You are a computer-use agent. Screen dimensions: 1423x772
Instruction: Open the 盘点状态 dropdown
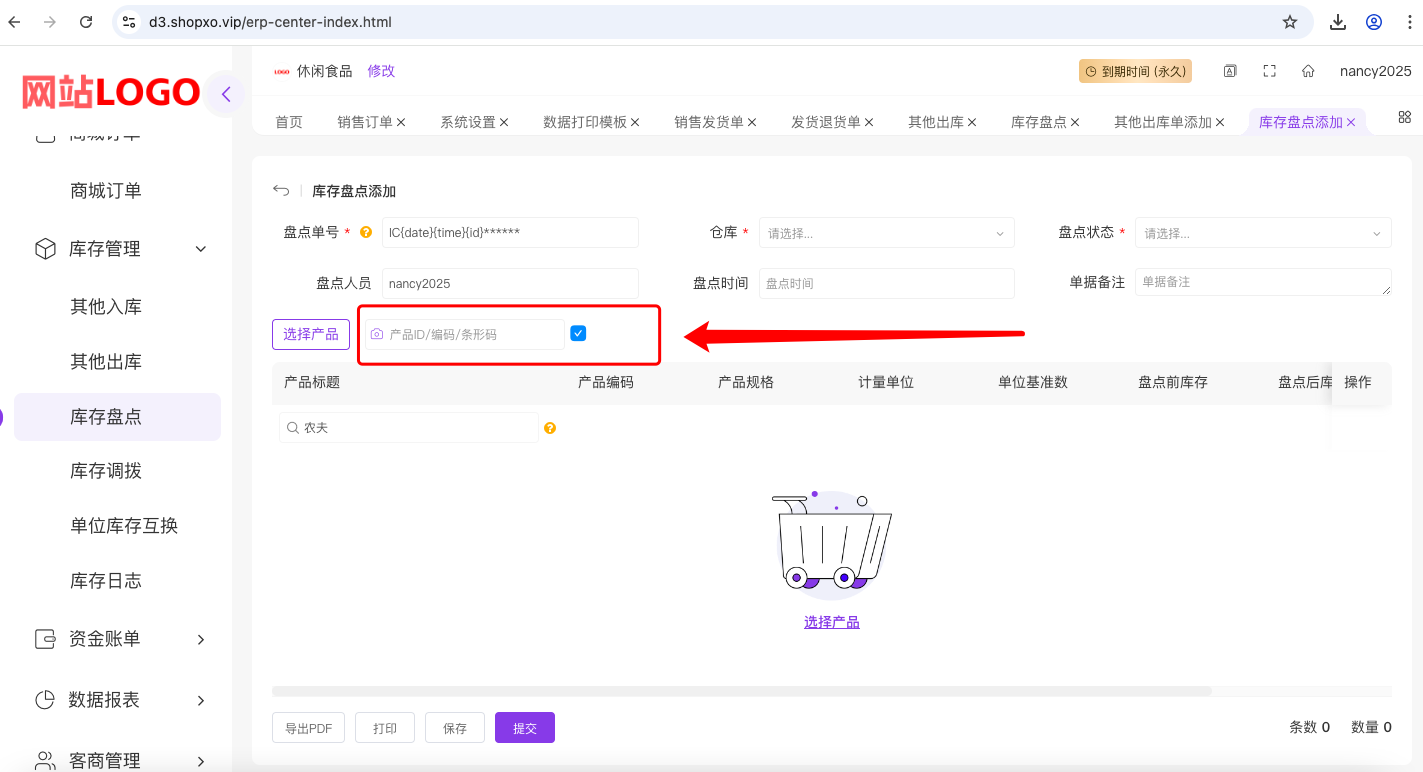click(x=1263, y=233)
